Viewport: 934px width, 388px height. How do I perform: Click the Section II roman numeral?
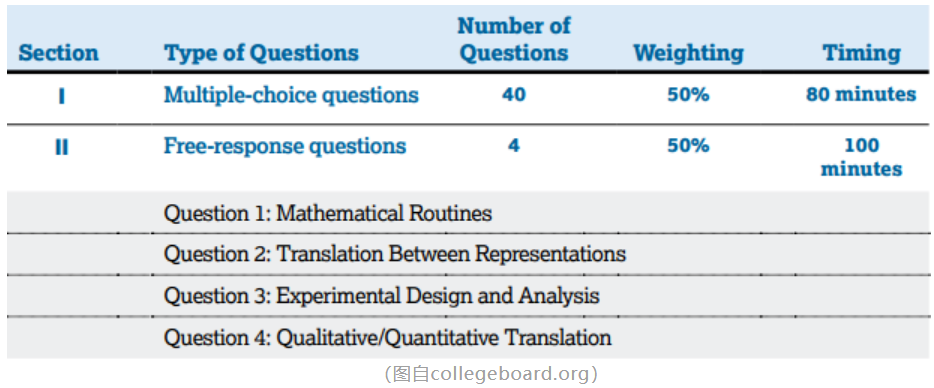click(x=61, y=147)
